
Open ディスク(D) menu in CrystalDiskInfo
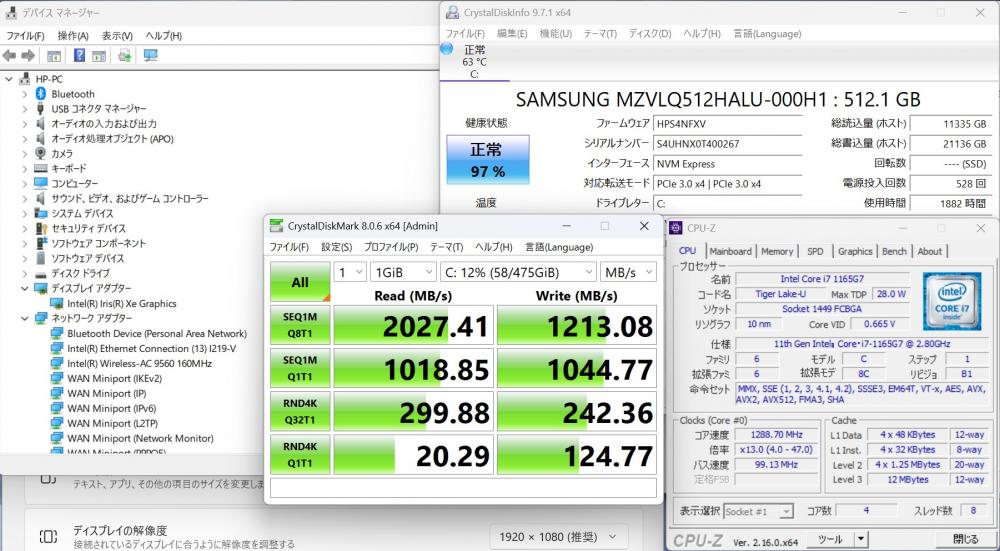(x=650, y=34)
